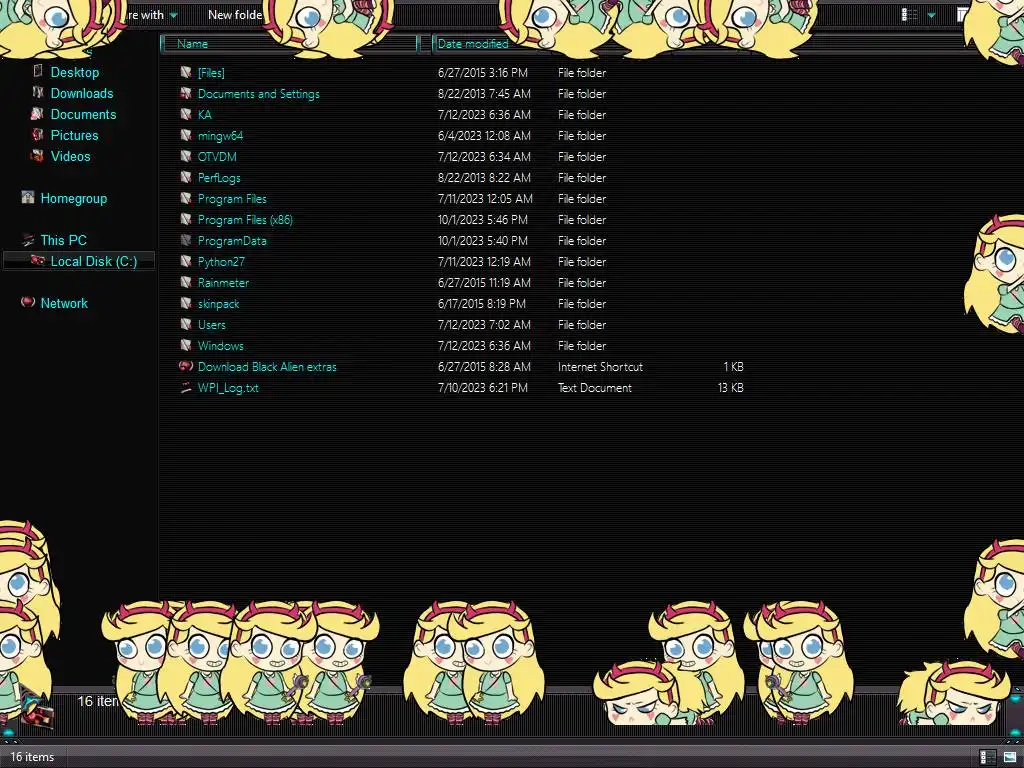
Task: Click the PerfLogs folder icon
Action: [x=186, y=177]
